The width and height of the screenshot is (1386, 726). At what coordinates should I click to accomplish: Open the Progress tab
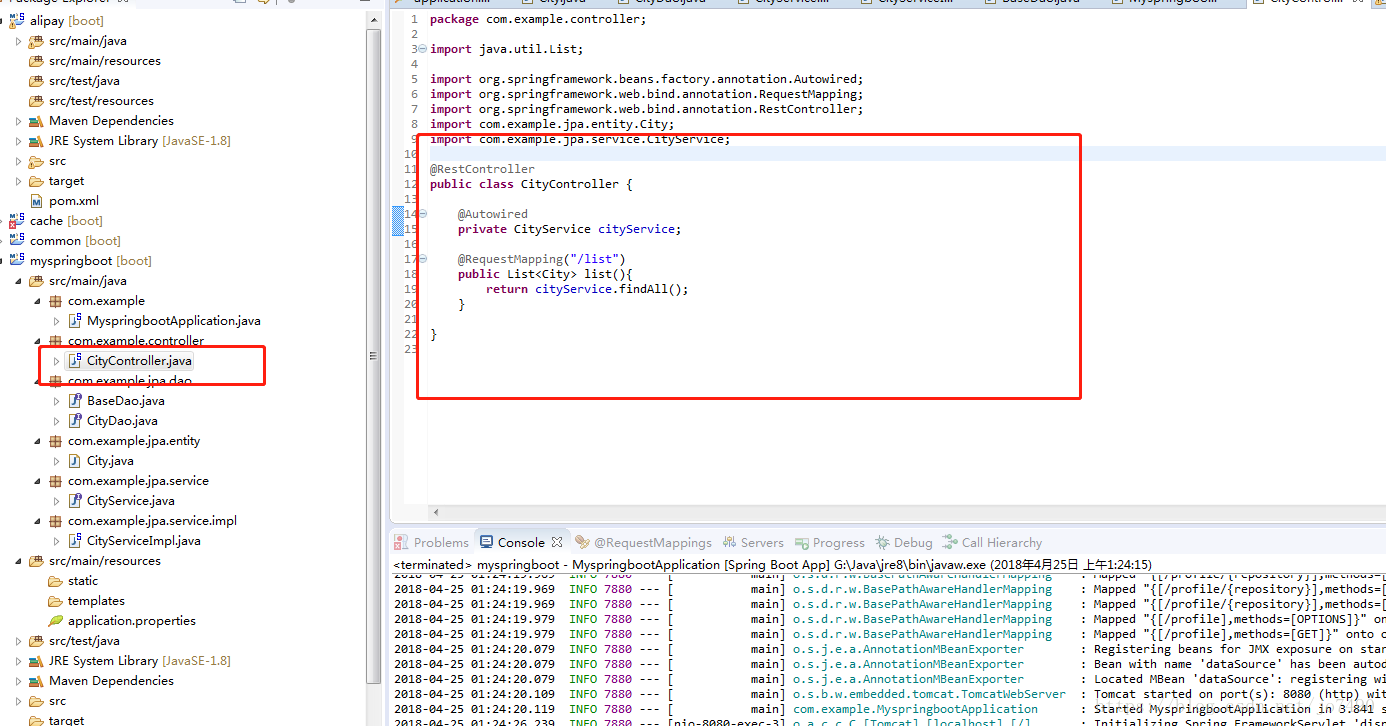point(829,542)
